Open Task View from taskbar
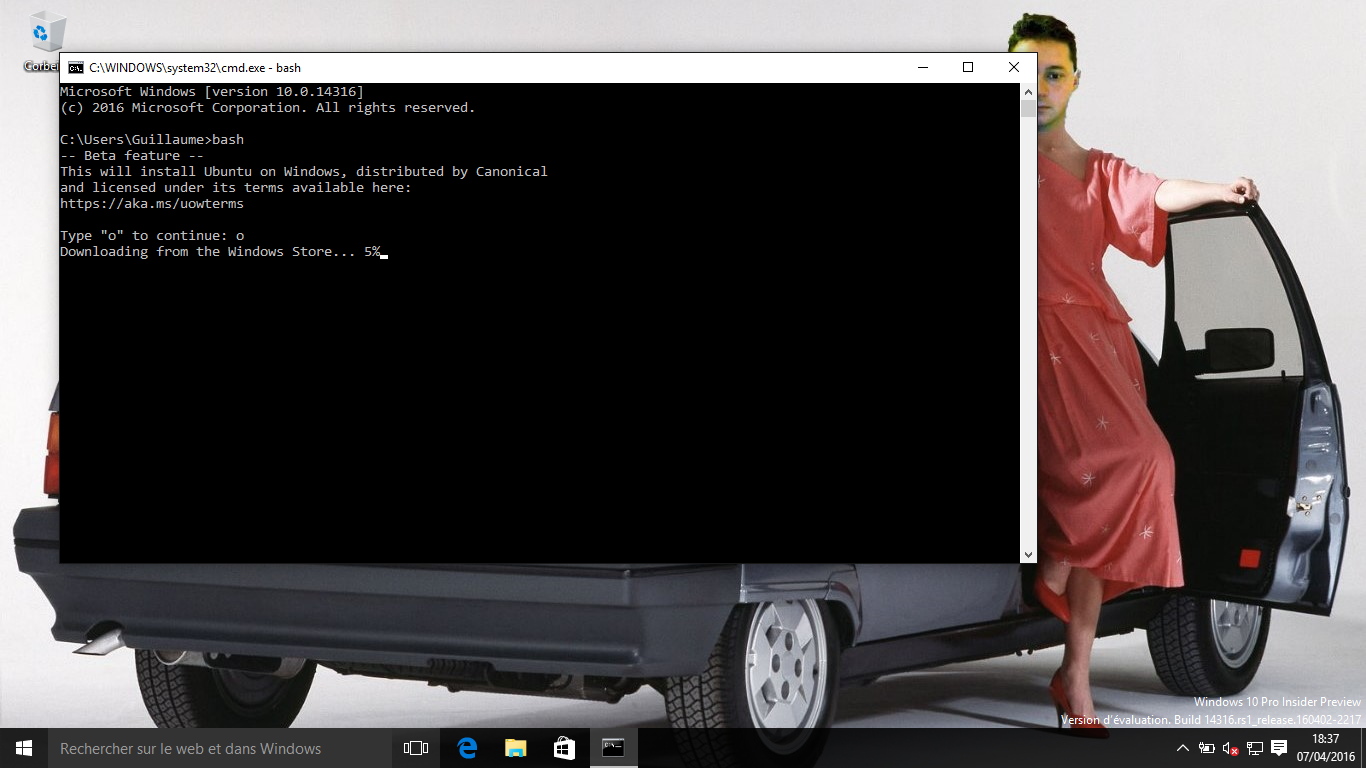 (x=415, y=748)
